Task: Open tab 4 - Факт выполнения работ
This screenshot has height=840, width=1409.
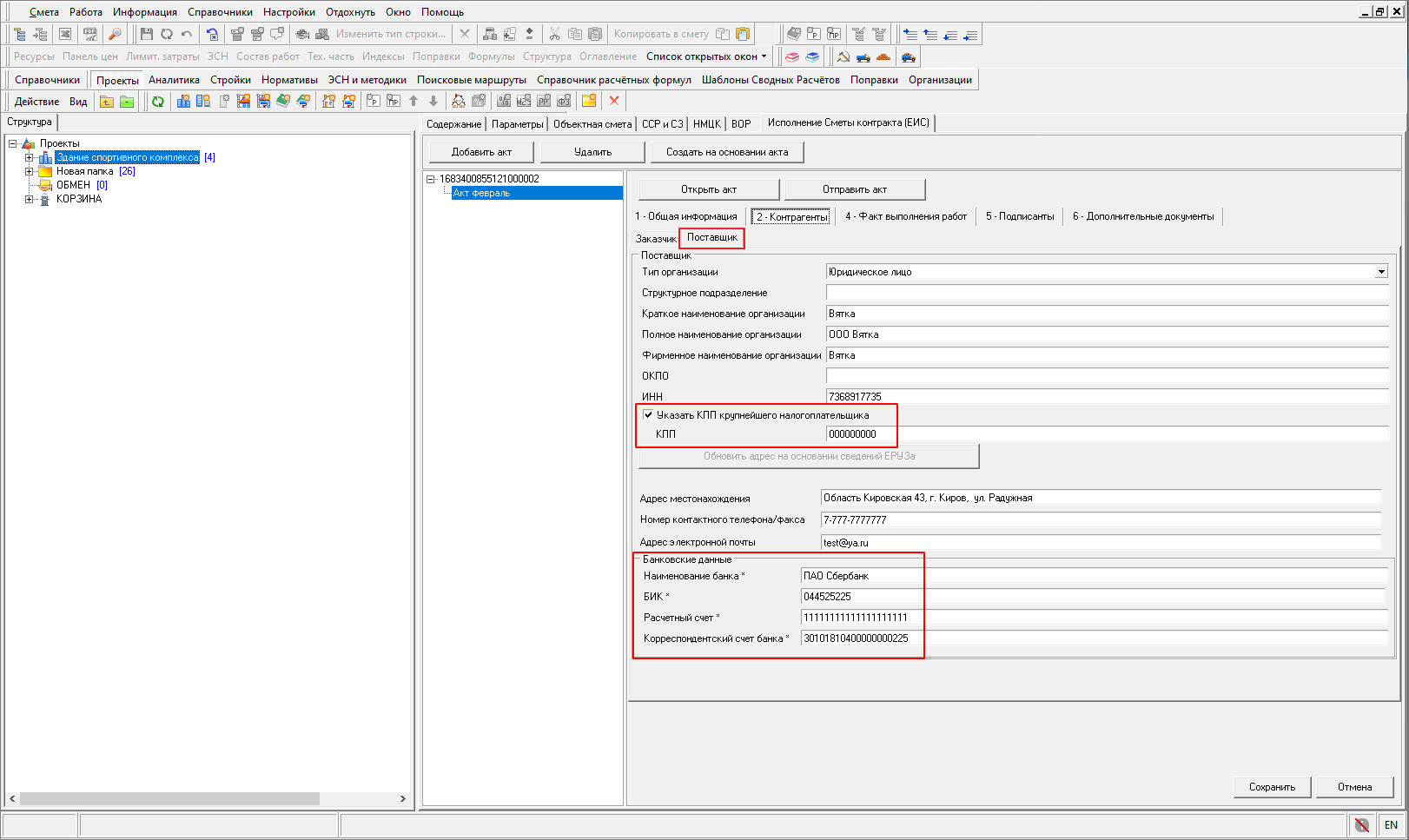Action: [905, 216]
